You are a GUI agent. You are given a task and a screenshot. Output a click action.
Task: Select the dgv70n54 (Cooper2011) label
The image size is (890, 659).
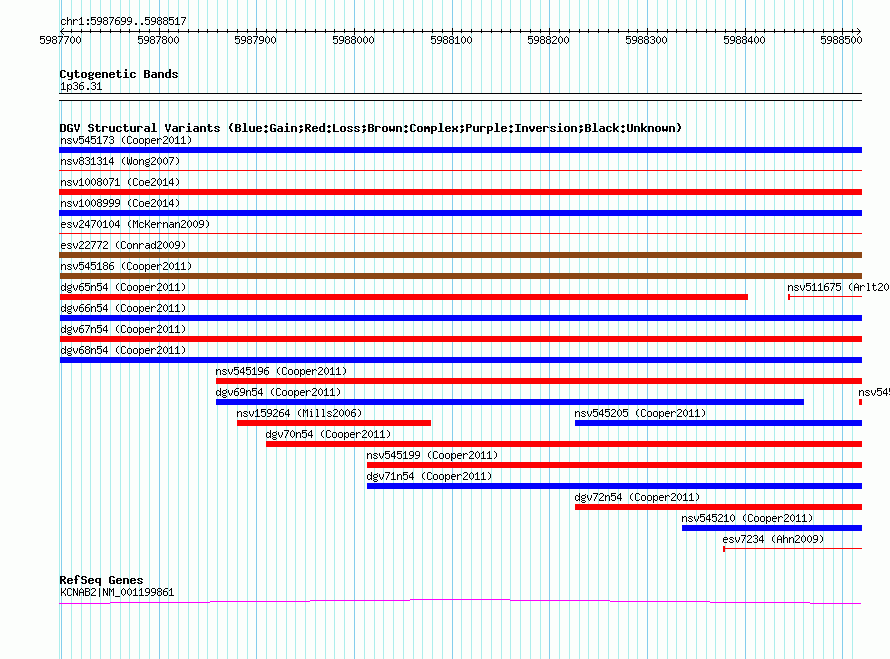click(x=328, y=434)
